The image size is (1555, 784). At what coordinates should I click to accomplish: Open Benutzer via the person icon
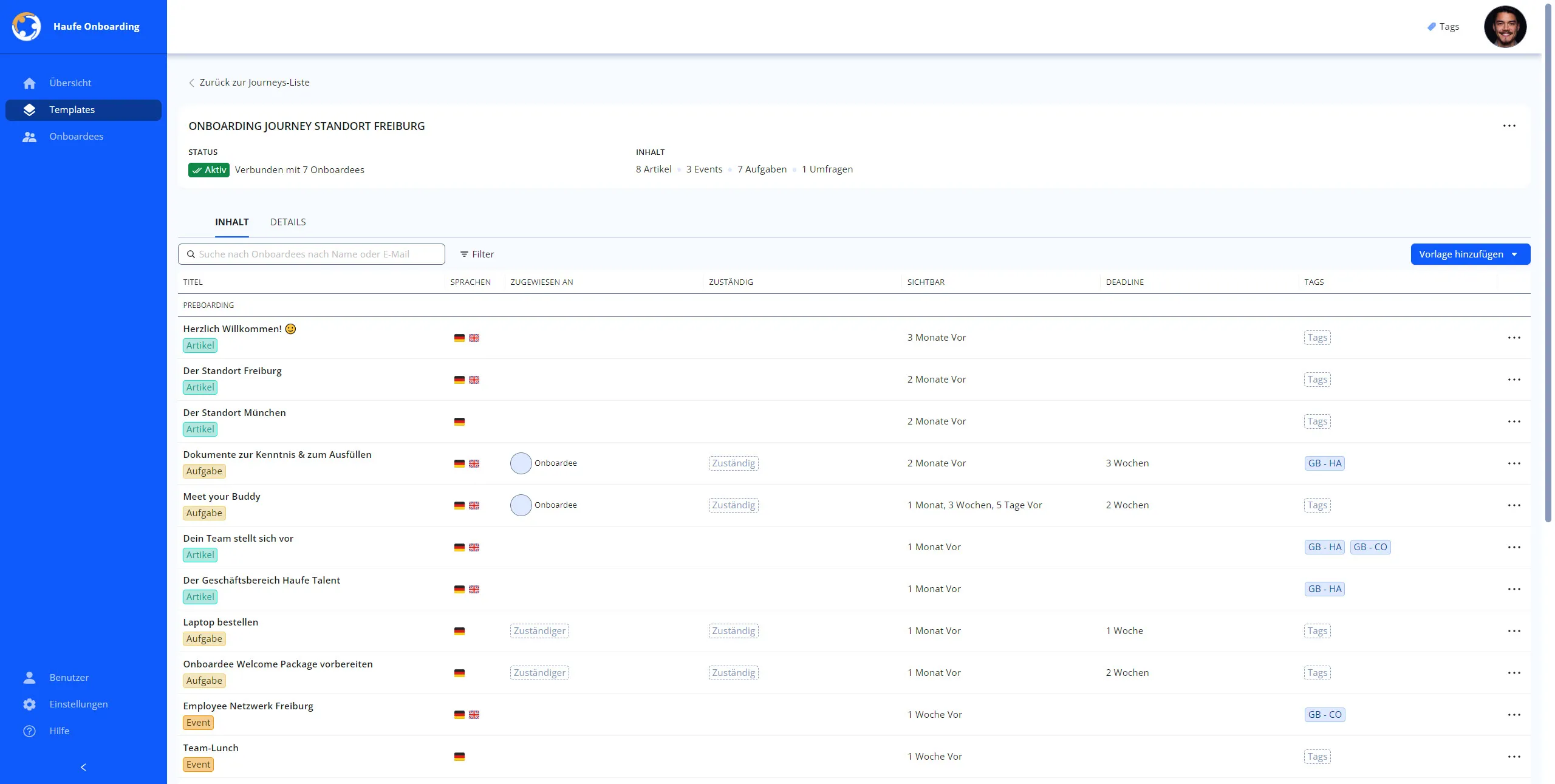[29, 678]
